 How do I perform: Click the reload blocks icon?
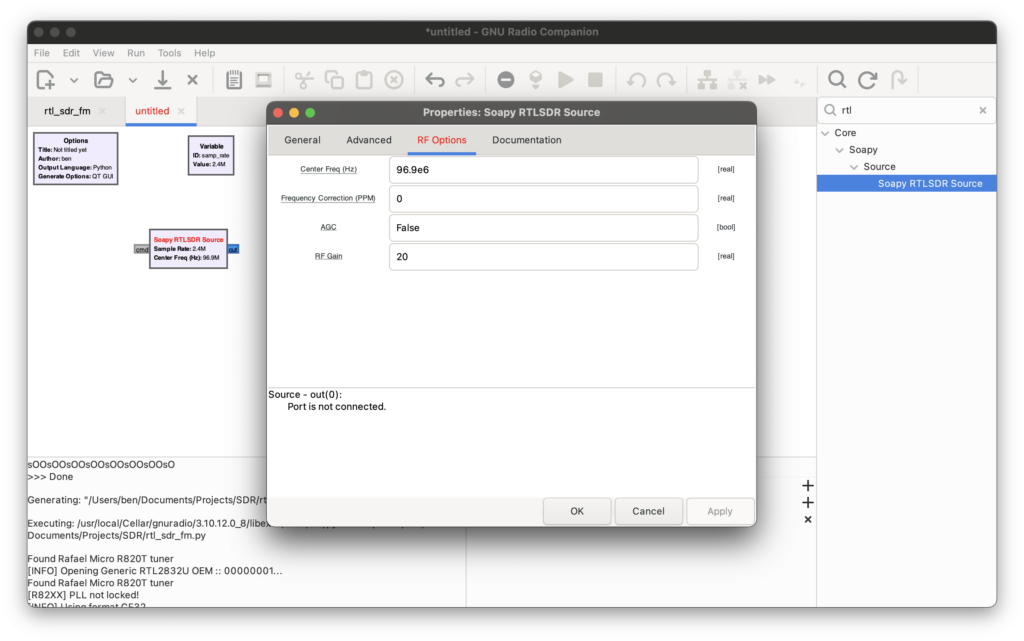[x=868, y=80]
